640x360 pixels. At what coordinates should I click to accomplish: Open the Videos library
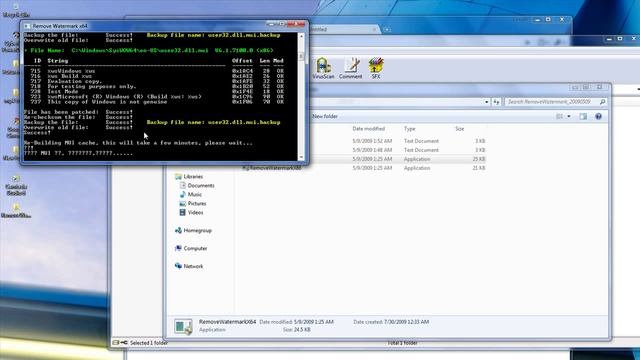pos(195,212)
